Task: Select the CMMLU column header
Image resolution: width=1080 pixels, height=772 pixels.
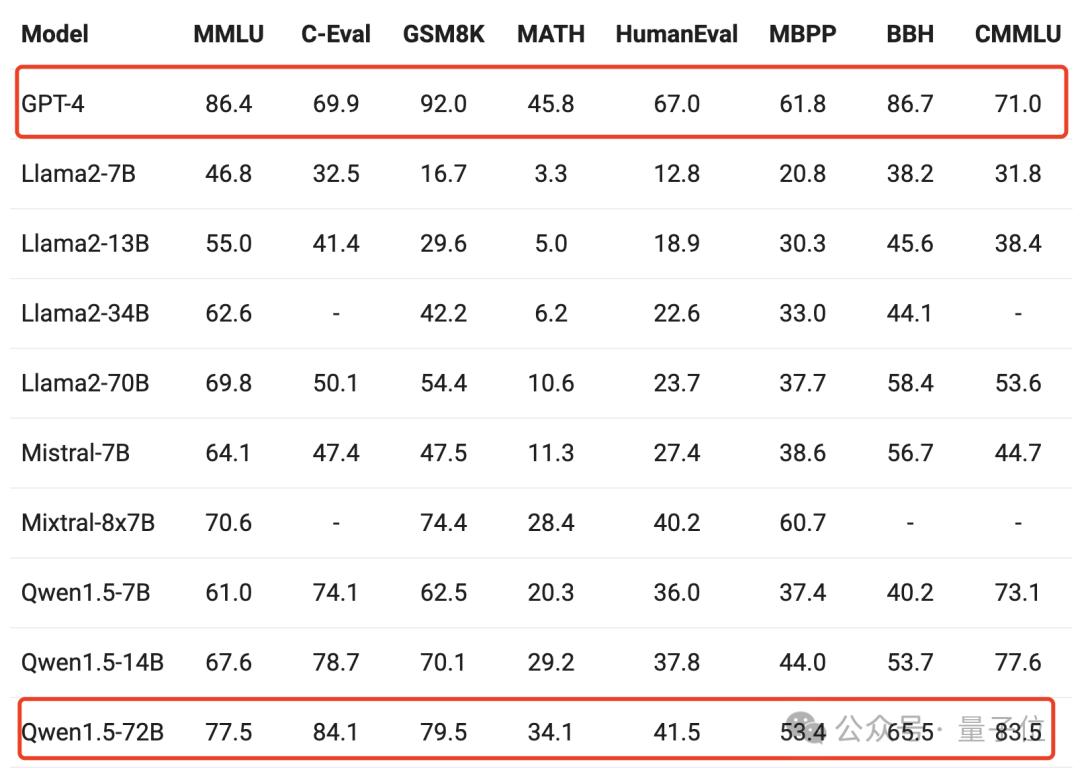Action: point(1017,34)
